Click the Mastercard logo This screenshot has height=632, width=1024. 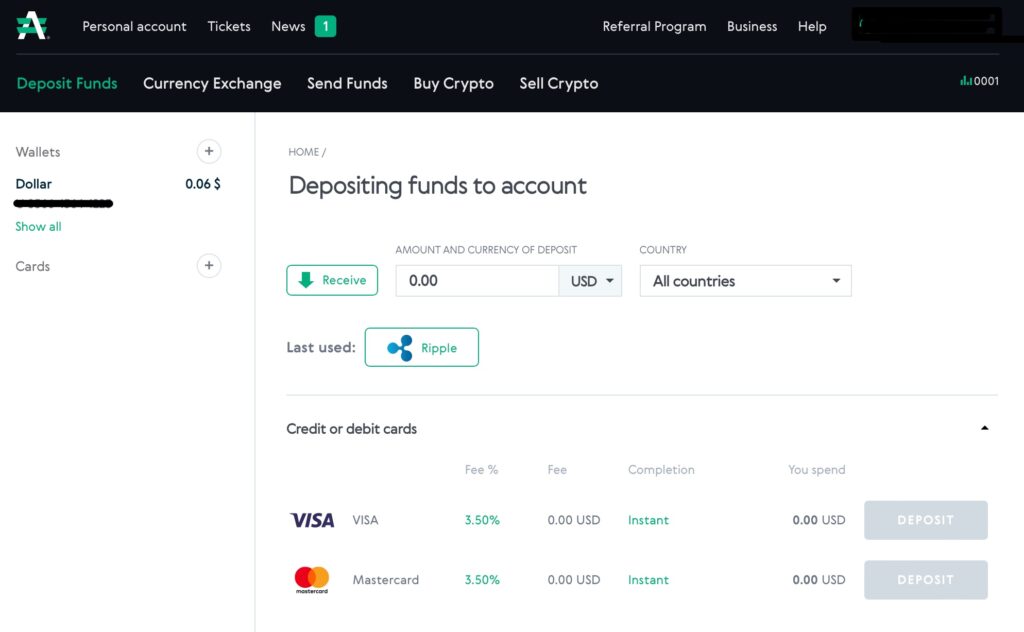tap(312, 580)
